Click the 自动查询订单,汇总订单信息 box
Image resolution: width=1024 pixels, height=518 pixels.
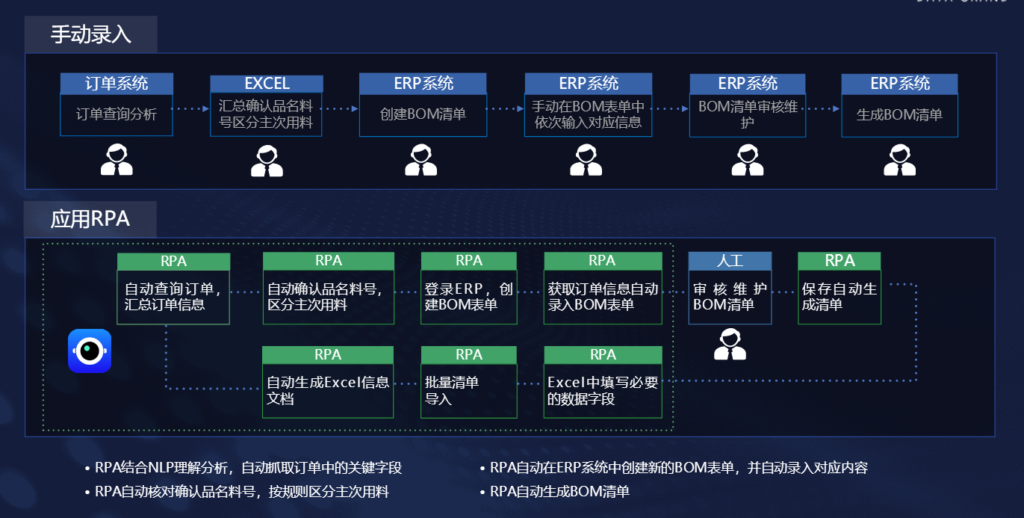(173, 297)
